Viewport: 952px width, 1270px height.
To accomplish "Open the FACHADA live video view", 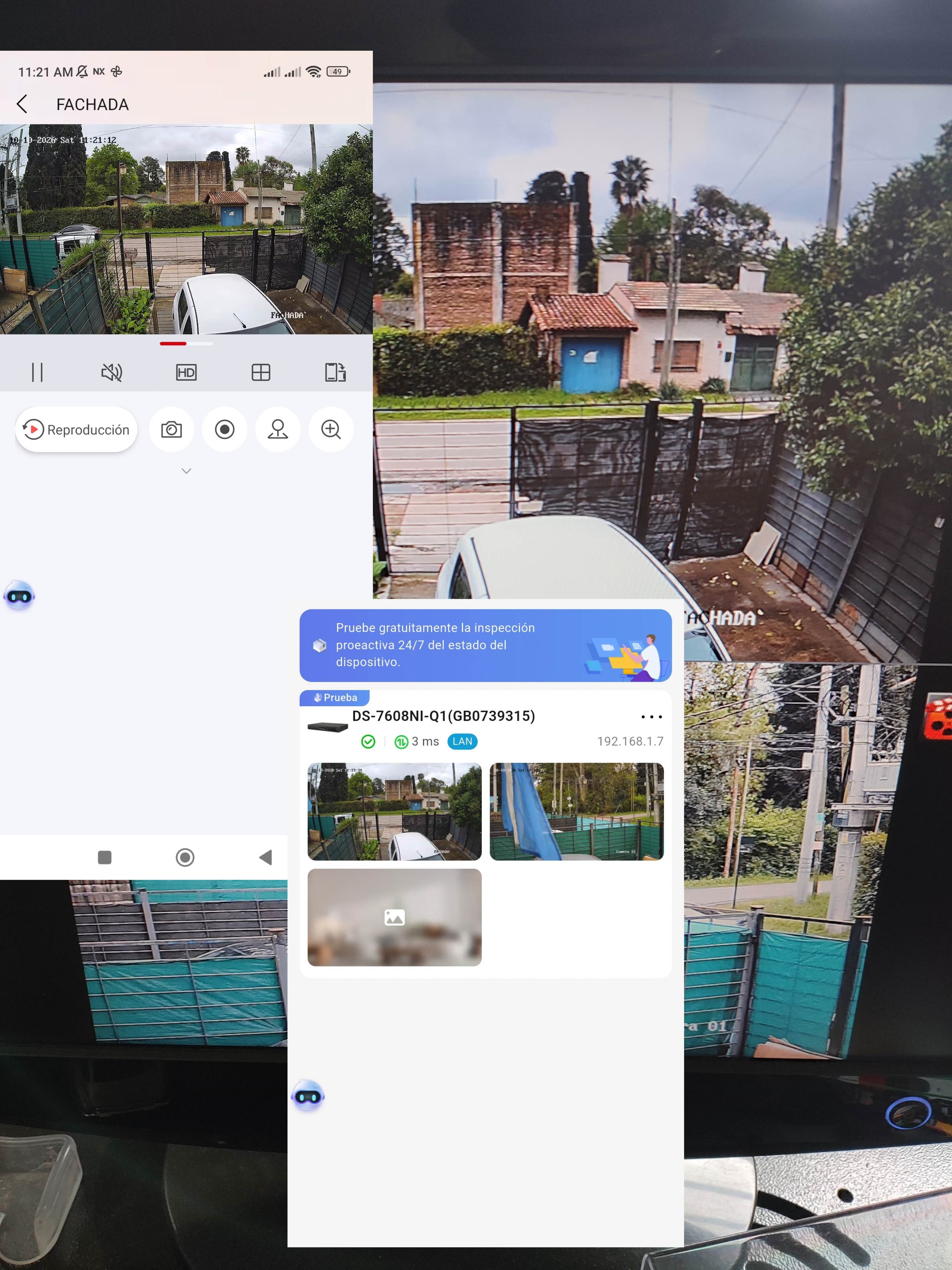I will [186, 229].
